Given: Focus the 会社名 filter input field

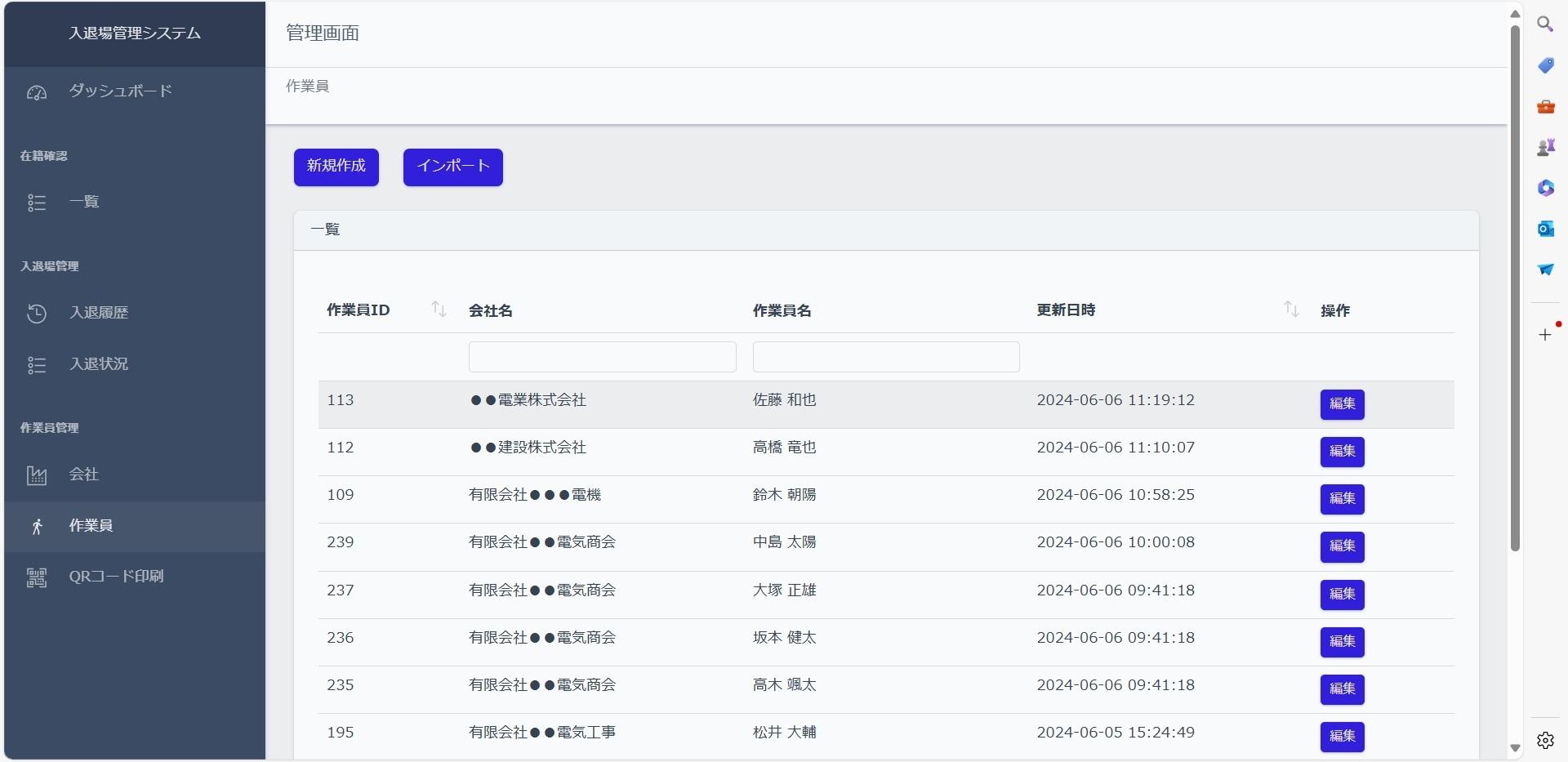Looking at the screenshot, I should point(603,357).
